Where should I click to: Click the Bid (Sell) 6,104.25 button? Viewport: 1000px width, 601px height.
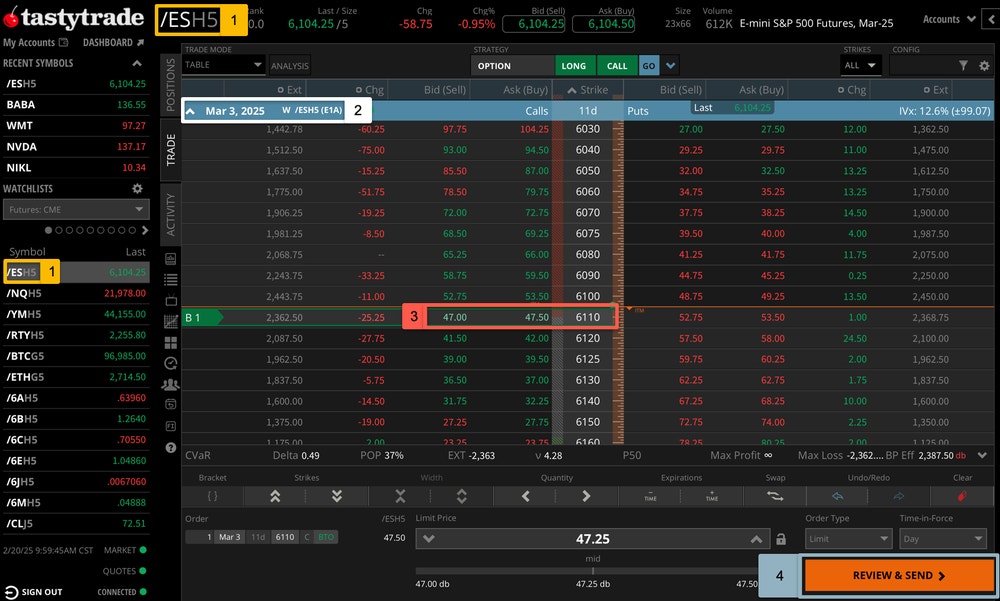click(534, 24)
